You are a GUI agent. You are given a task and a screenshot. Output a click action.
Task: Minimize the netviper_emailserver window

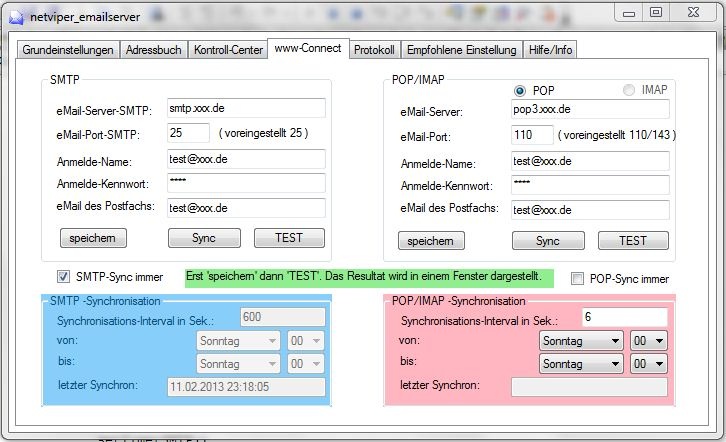point(628,13)
